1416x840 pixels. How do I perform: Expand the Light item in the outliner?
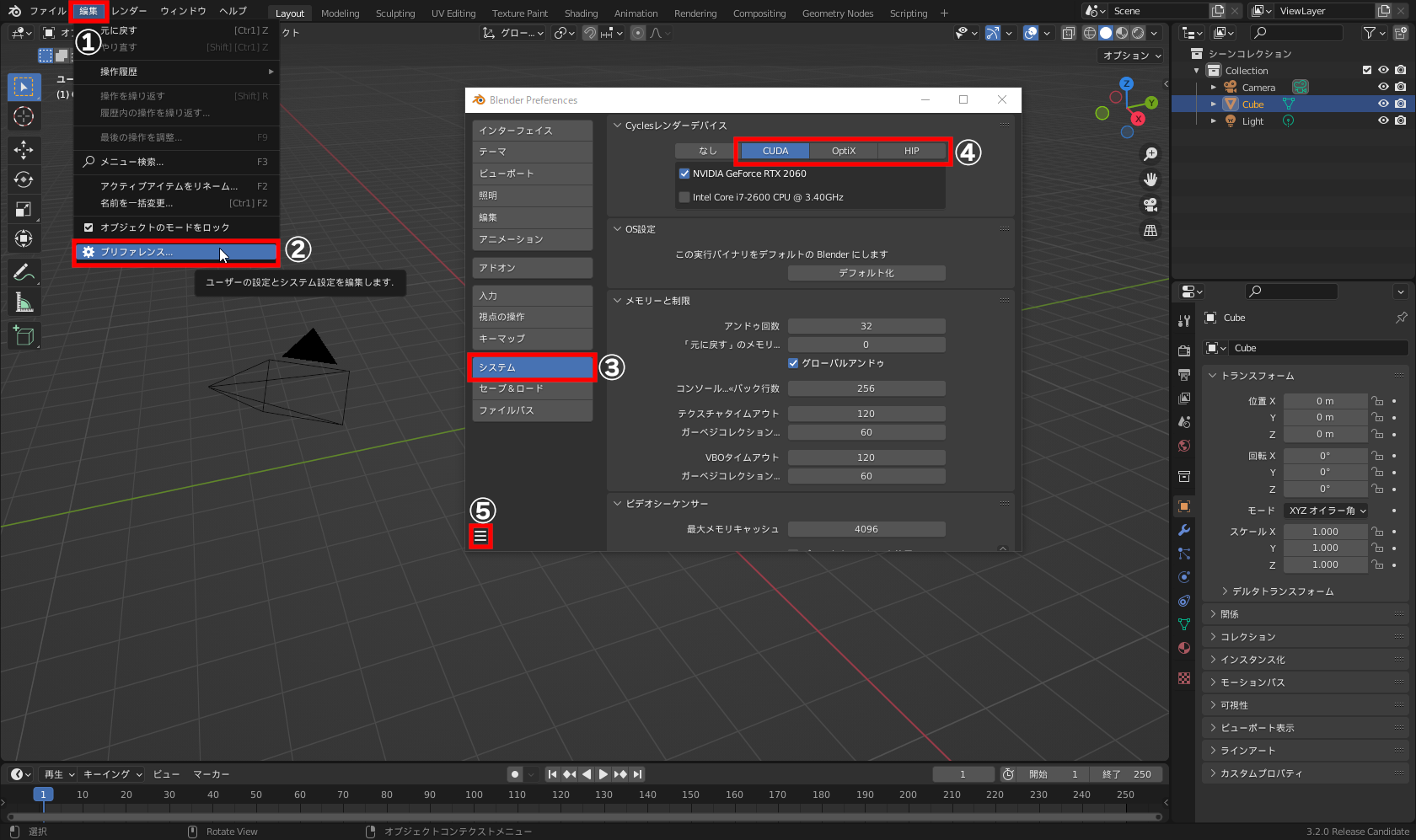click(x=1214, y=121)
